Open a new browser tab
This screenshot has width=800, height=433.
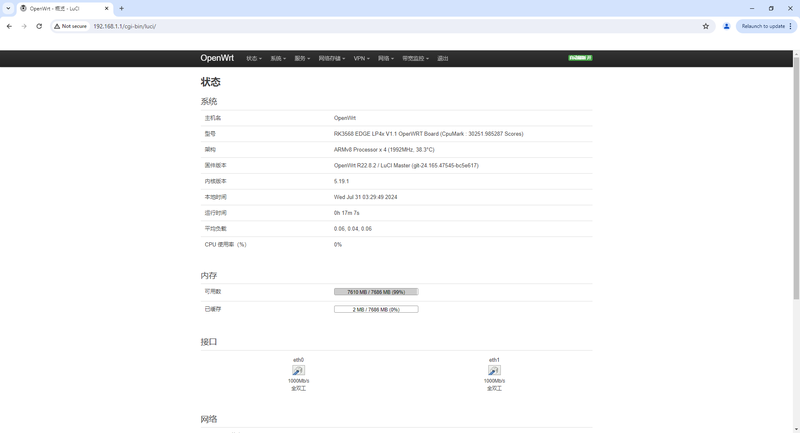point(121,8)
